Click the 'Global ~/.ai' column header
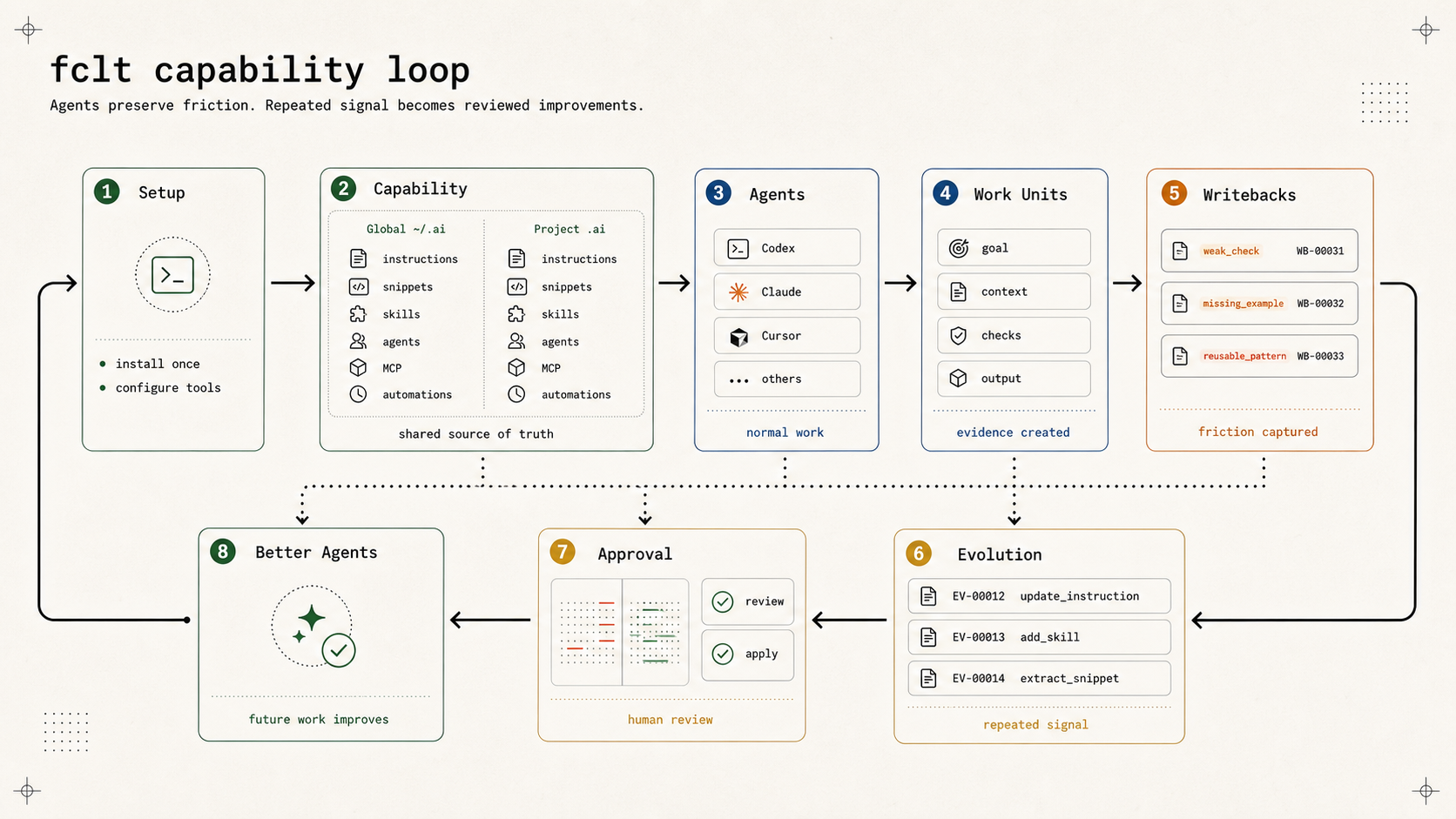Screen dimensions: 1456x819 pos(406,229)
